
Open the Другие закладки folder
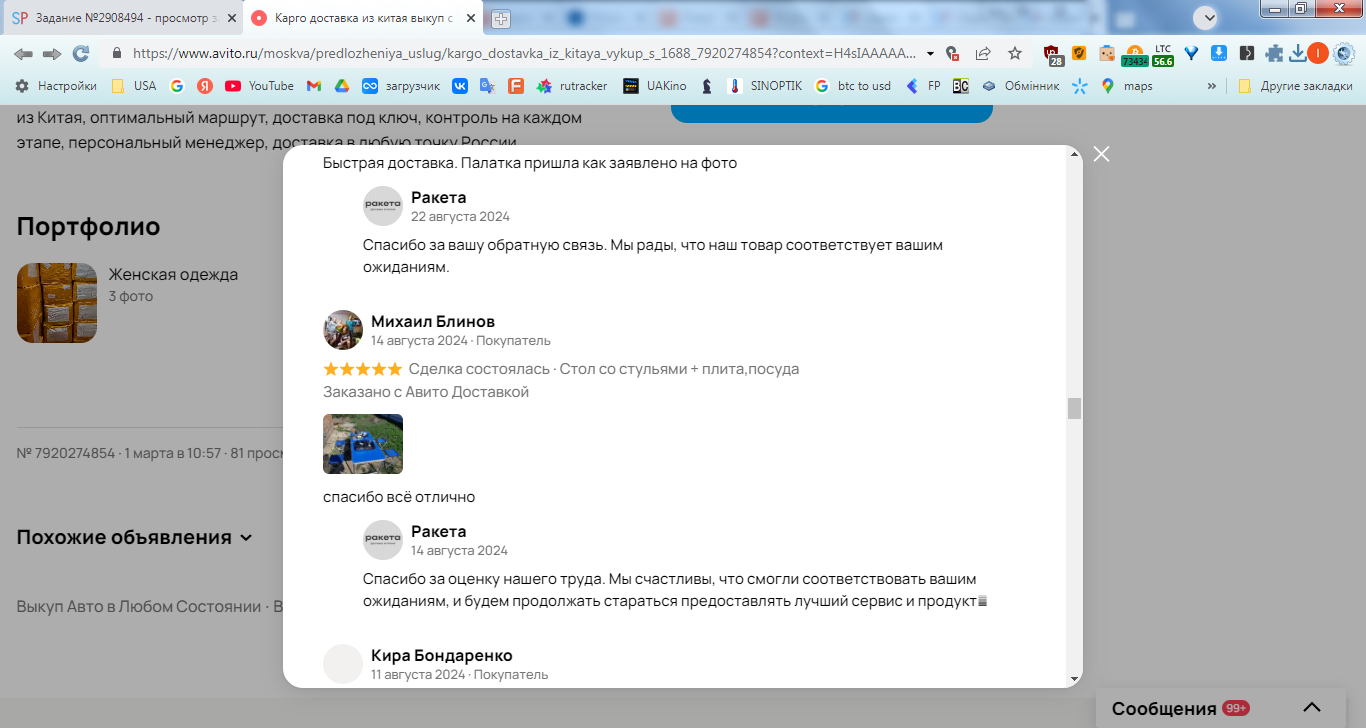point(1295,86)
